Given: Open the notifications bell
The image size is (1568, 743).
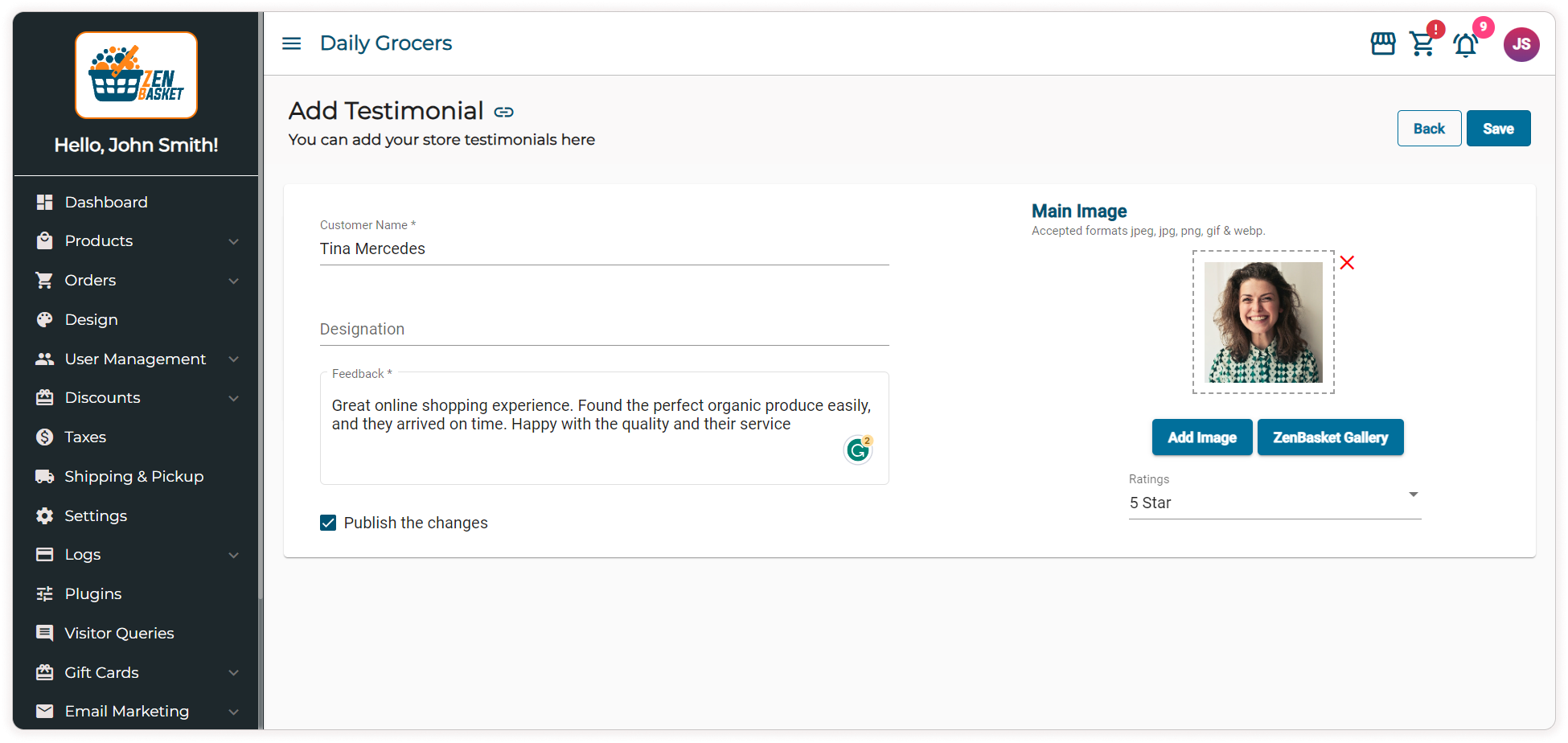Looking at the screenshot, I should (1466, 45).
